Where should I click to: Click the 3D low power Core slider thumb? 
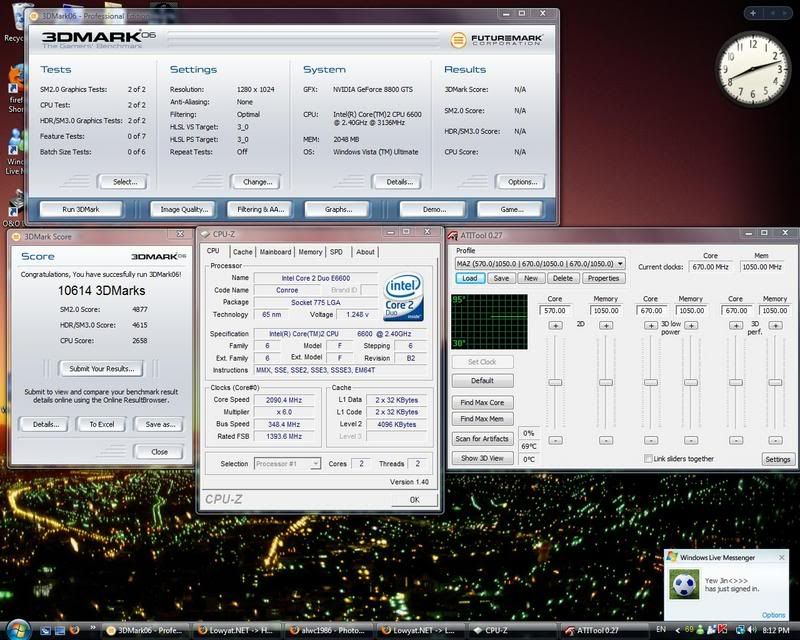tap(651, 382)
